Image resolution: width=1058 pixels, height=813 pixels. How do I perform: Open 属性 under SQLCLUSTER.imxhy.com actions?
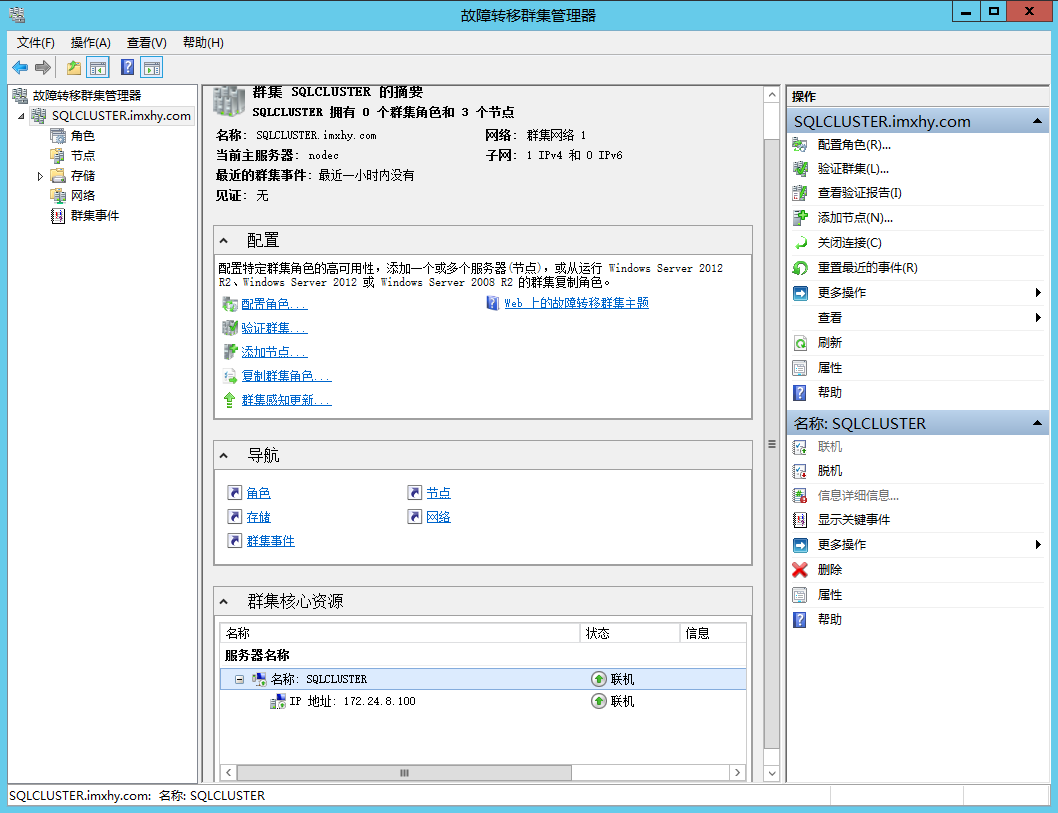click(829, 368)
